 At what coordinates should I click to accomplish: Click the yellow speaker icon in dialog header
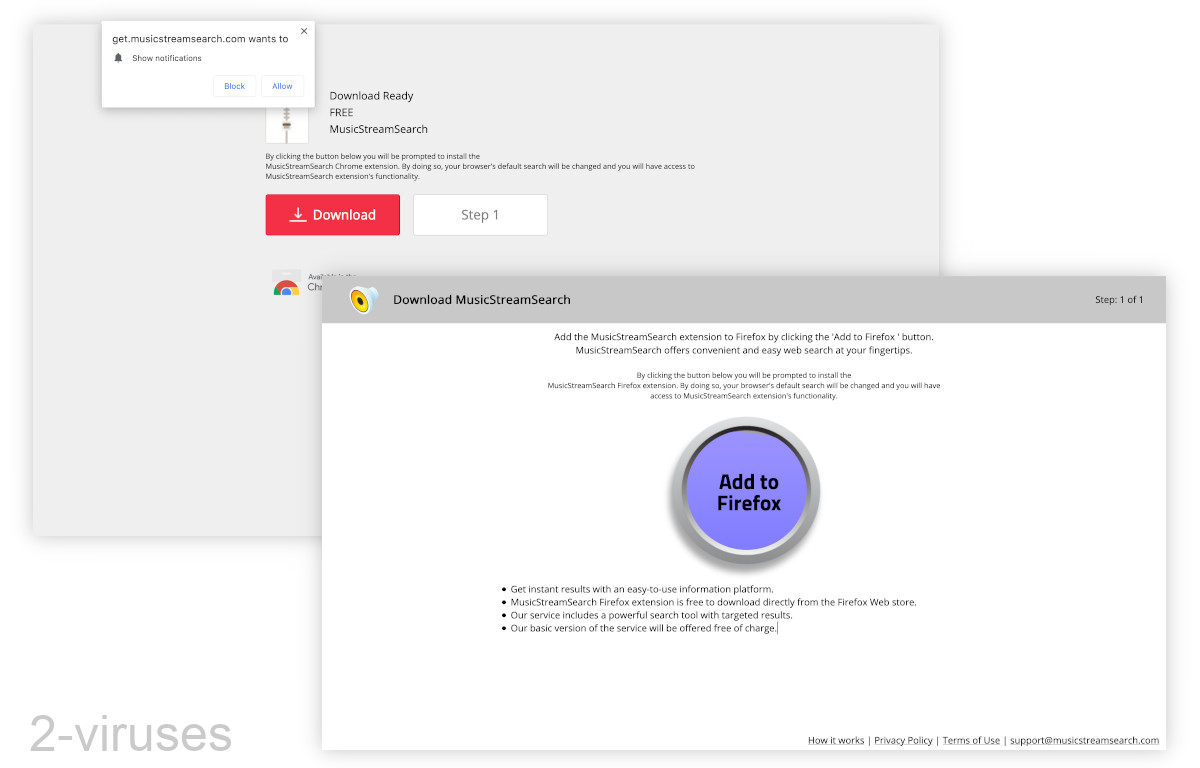[361, 299]
